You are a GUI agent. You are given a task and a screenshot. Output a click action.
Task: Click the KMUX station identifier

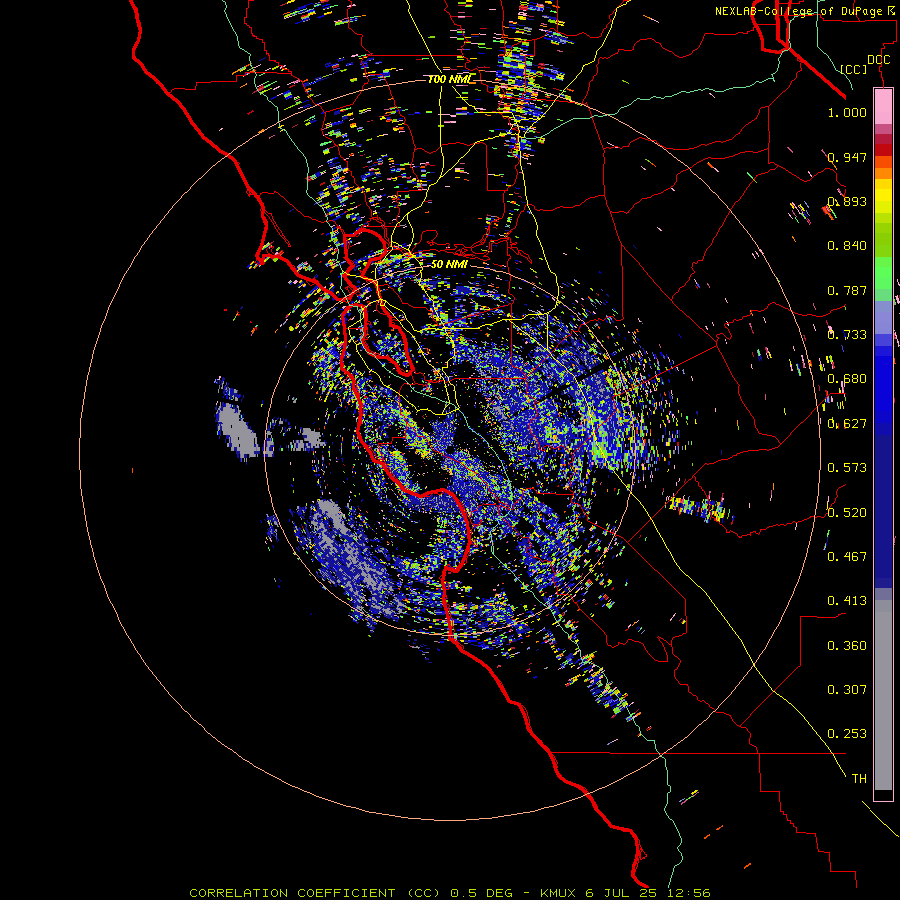[557, 893]
